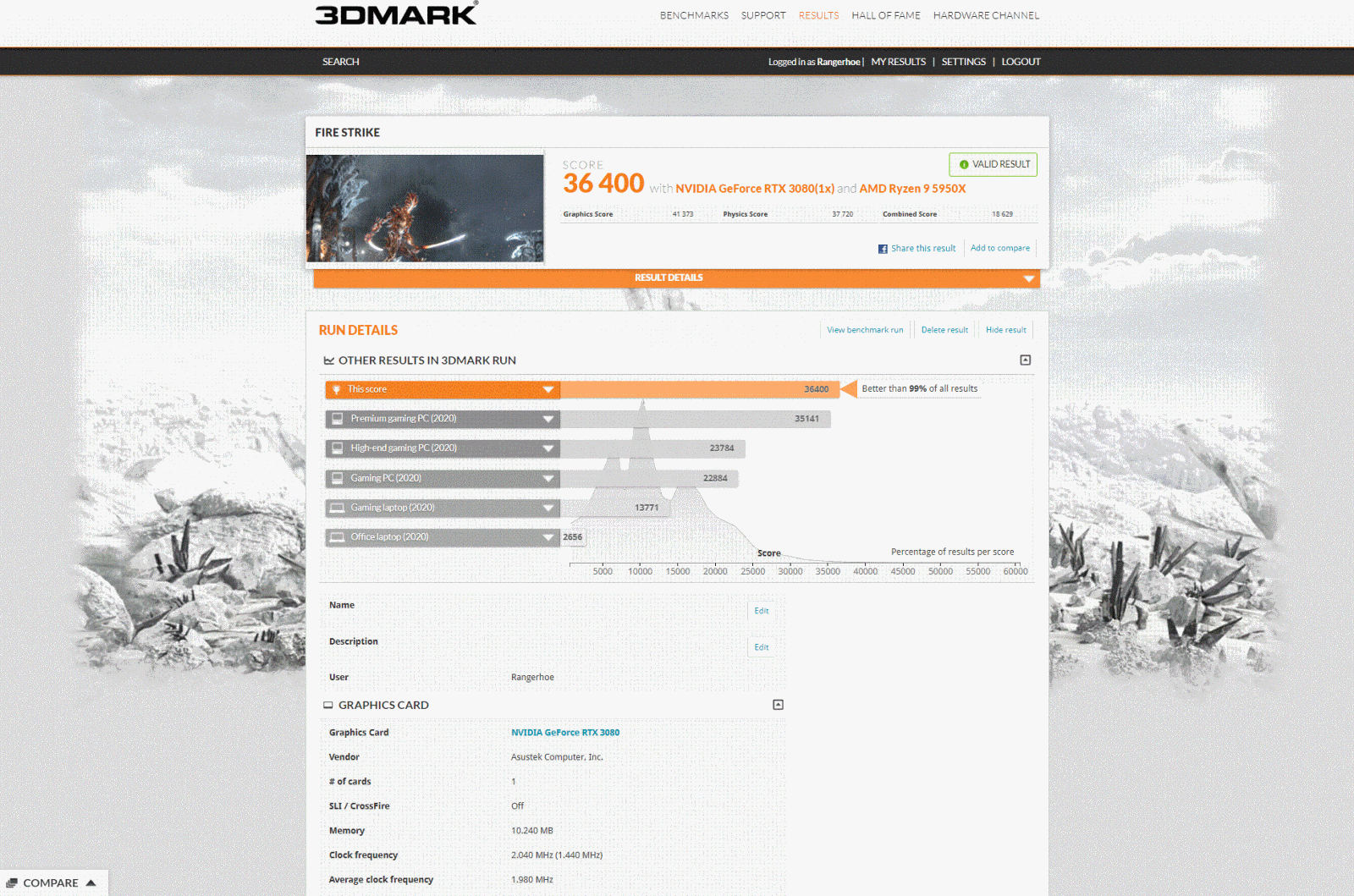View the benchmark run
The image size is (1354, 896).
pyautogui.click(x=865, y=330)
